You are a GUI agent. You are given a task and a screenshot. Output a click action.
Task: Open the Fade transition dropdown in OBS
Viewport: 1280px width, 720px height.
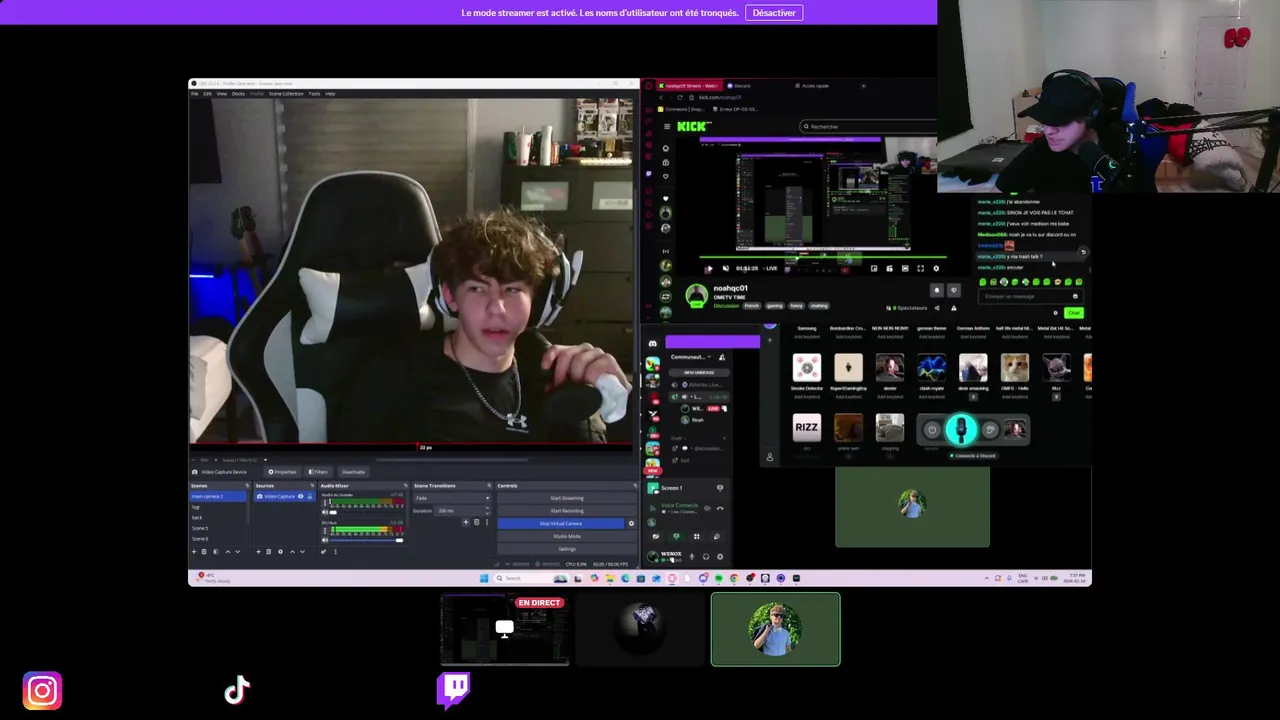[452, 498]
